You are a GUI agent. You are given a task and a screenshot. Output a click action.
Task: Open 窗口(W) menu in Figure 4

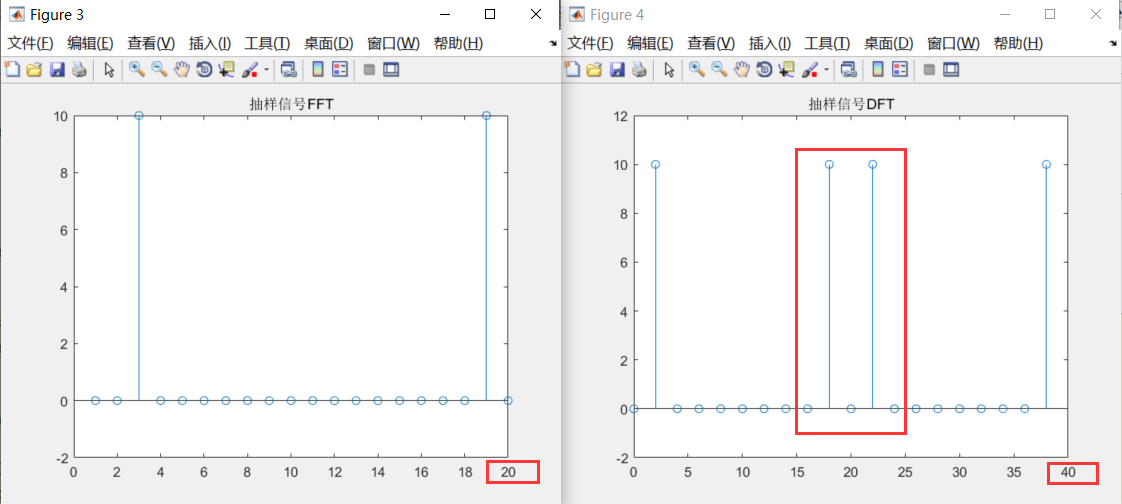(954, 43)
